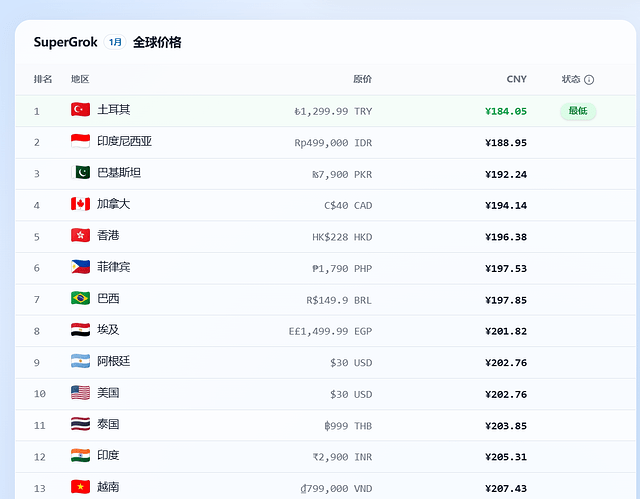Click the R$149.9 BRL price
Image resolution: width=640 pixels, height=499 pixels.
click(x=339, y=300)
